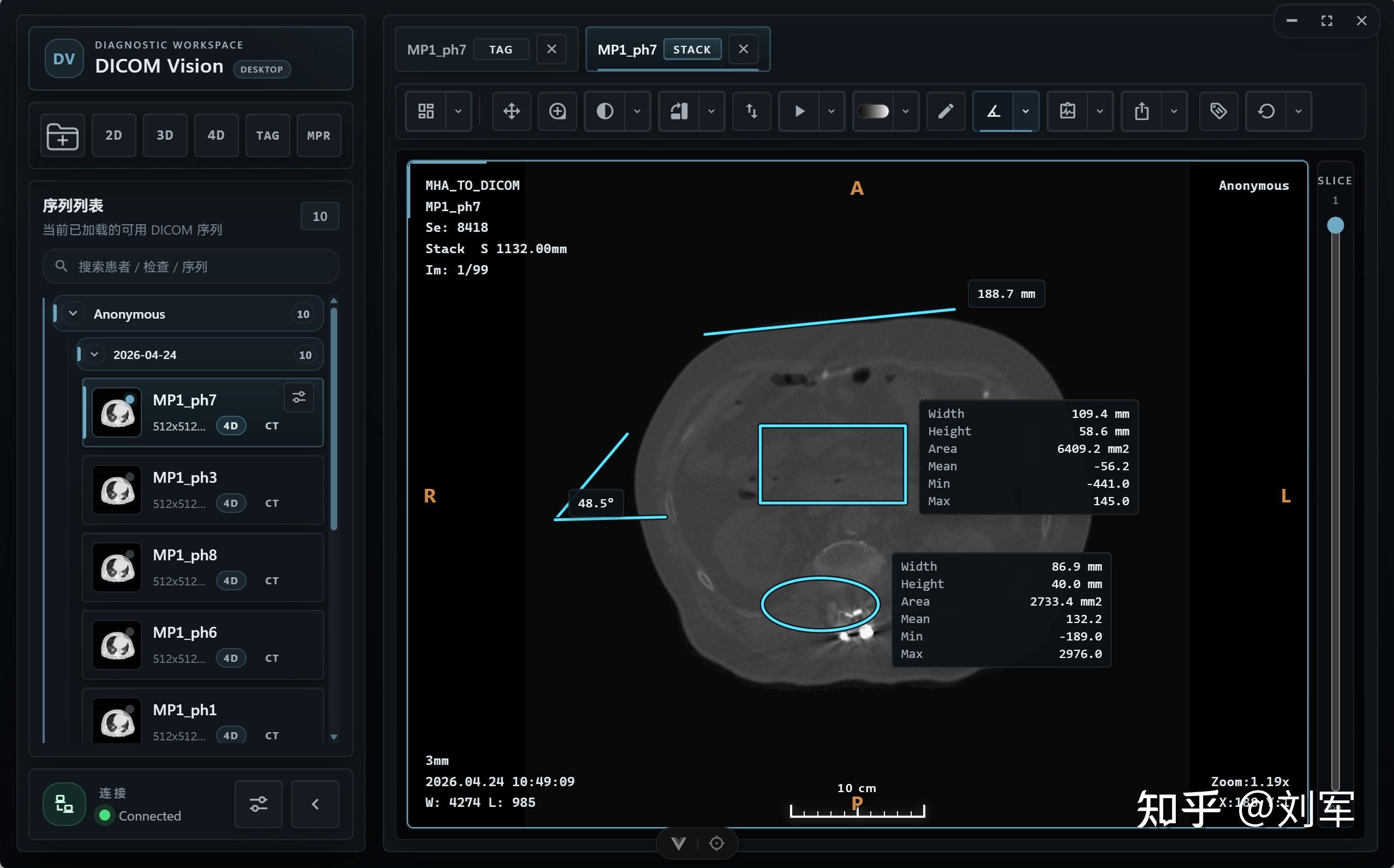Switch to 4D view mode
This screenshot has width=1394, height=868.
point(216,135)
